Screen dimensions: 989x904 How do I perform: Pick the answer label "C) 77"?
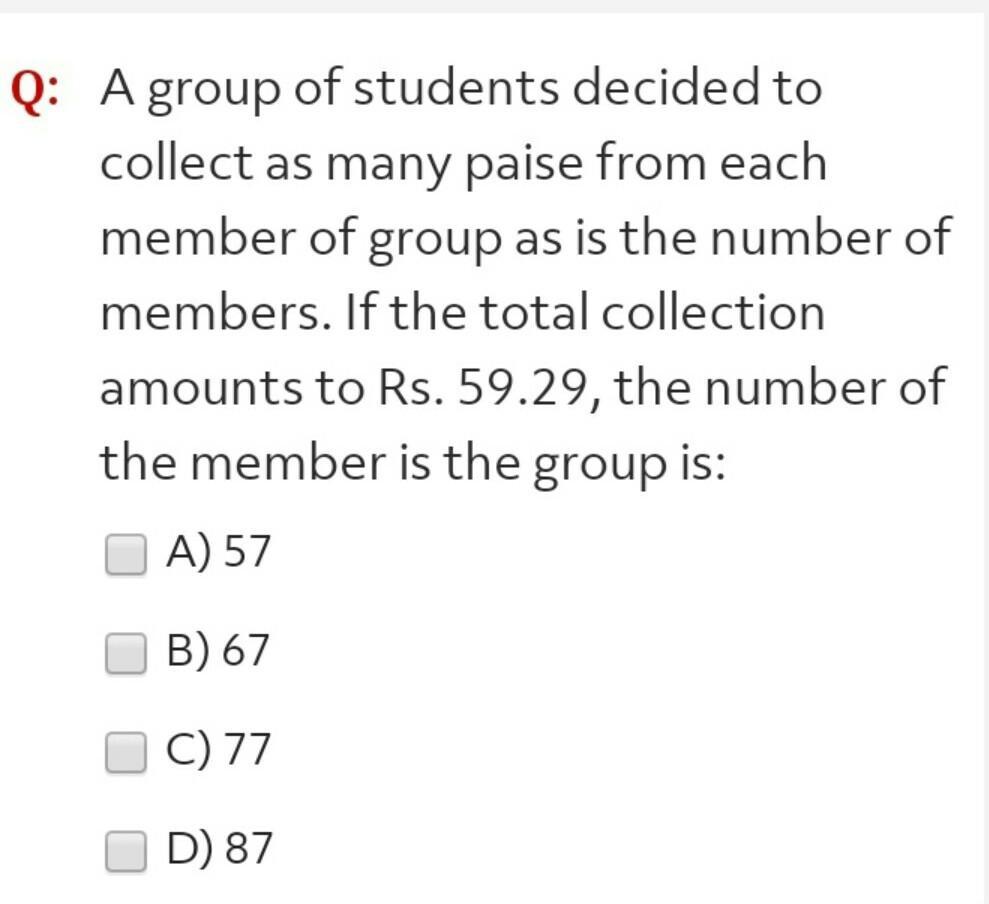point(219,749)
